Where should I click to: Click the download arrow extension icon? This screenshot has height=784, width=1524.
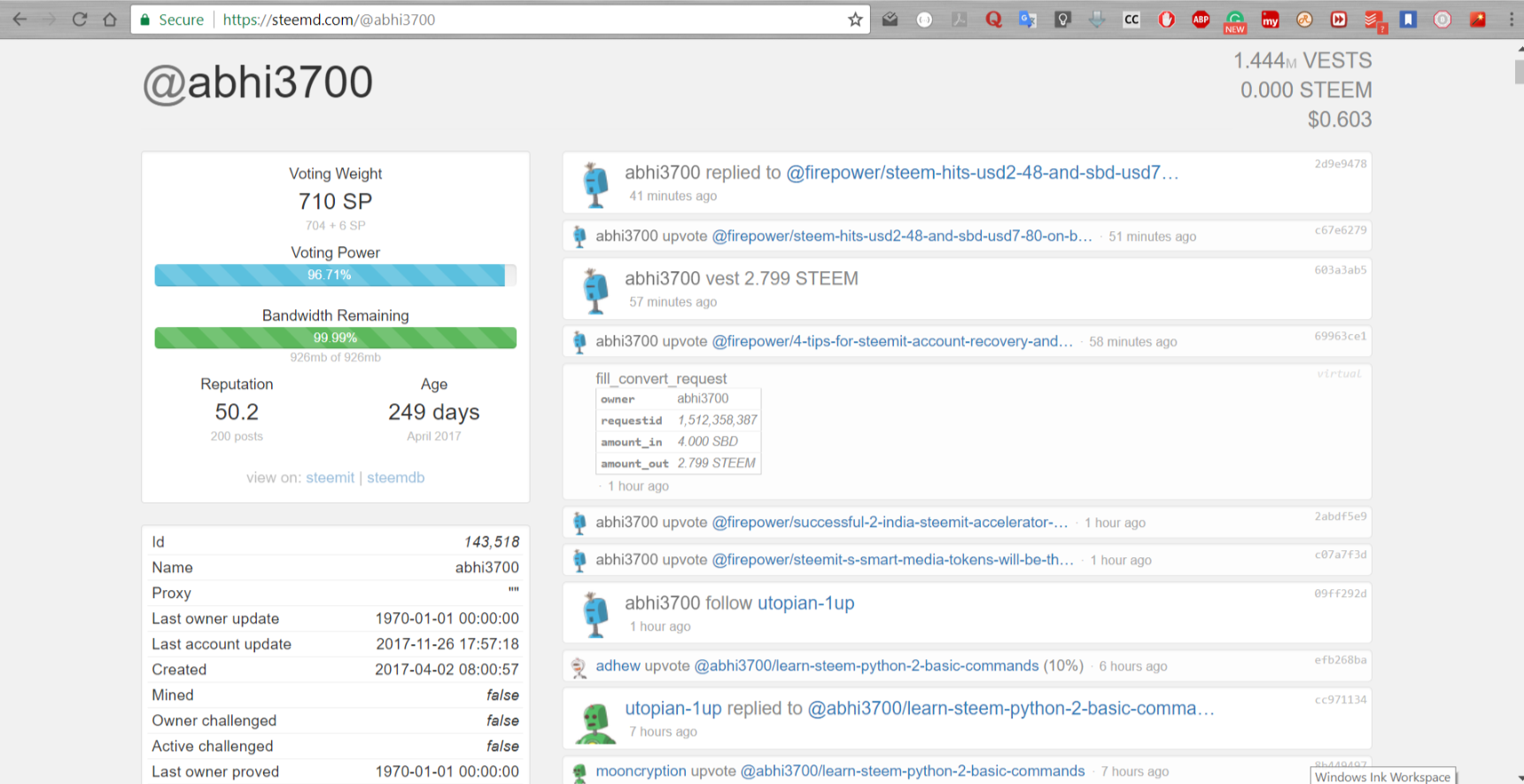tap(1097, 19)
